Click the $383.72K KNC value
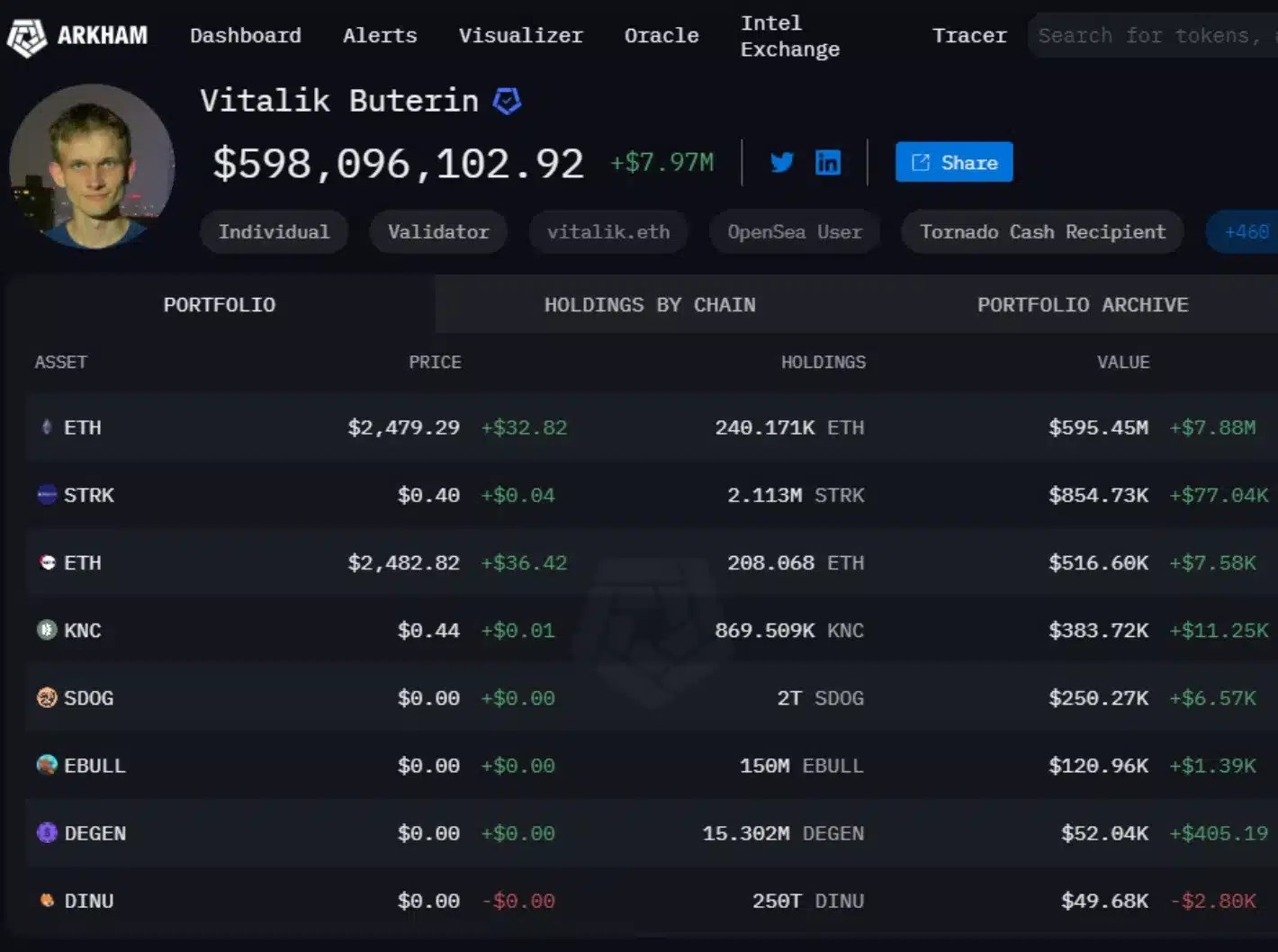This screenshot has width=1278, height=952. tap(1098, 630)
